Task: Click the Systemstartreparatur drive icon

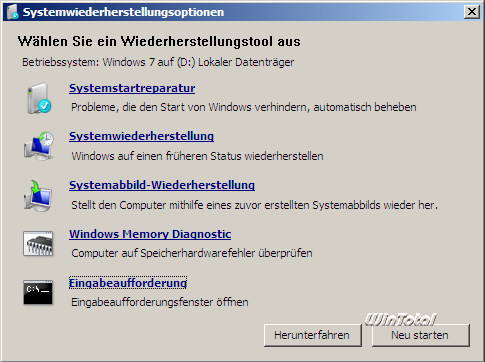Action: (39, 98)
